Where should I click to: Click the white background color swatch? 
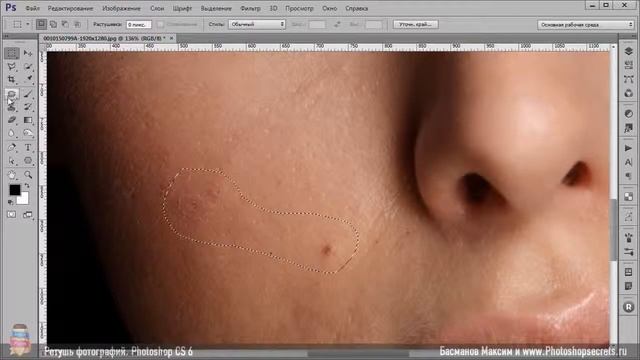[x=24, y=200]
